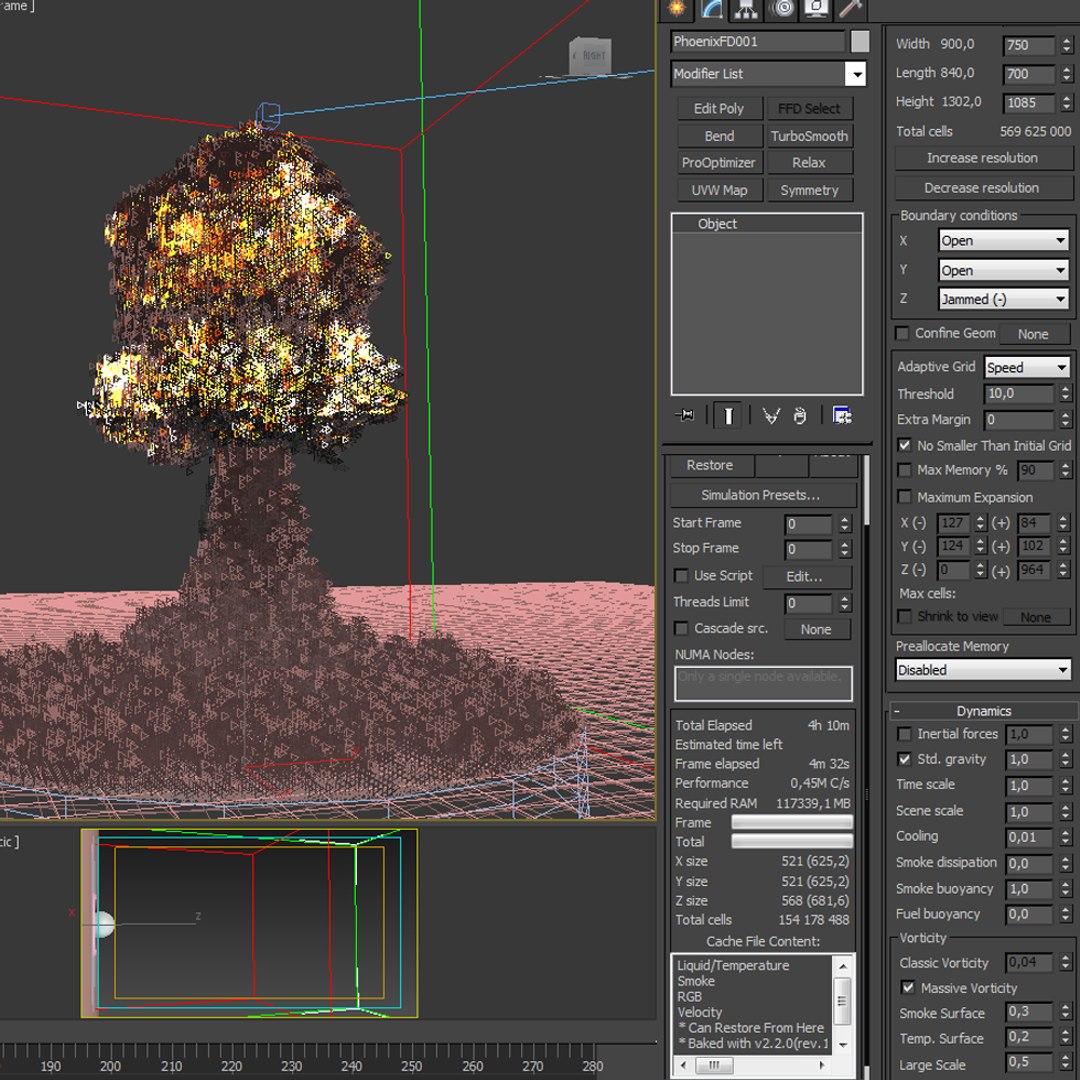The image size is (1080, 1080).
Task: Click the UVW Map button
Action: (719, 190)
